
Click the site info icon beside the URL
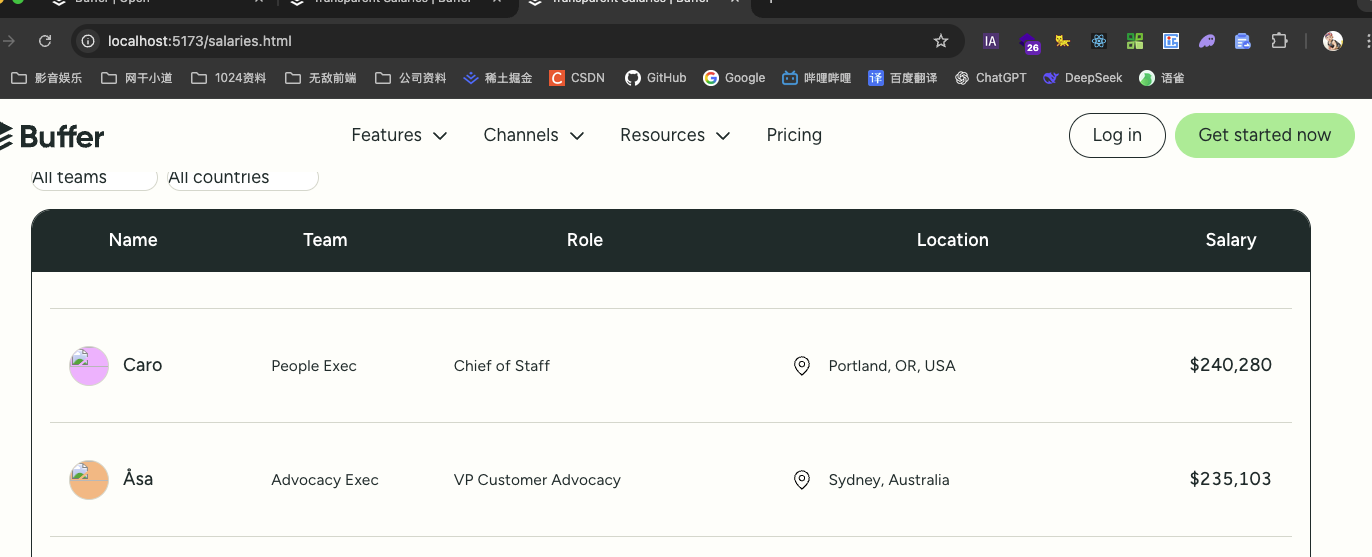click(88, 41)
